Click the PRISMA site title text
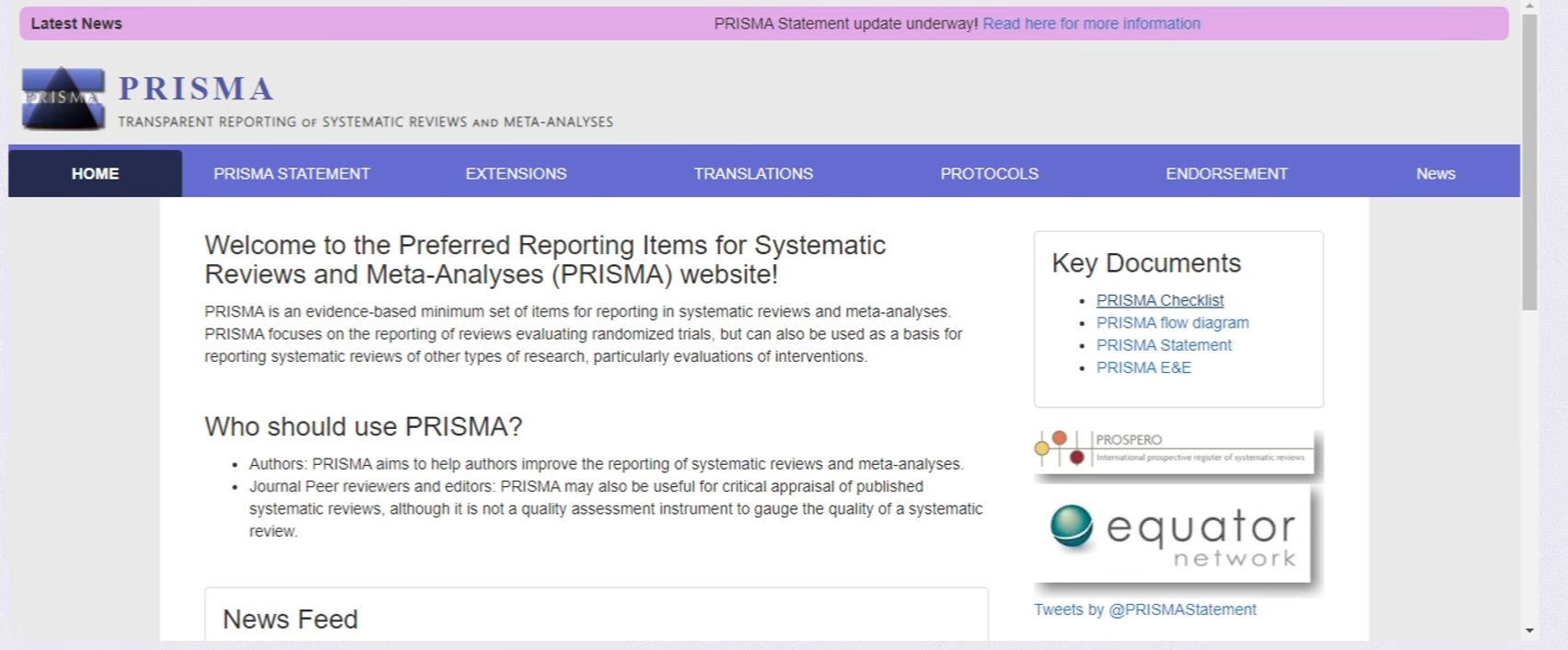Screen dimensions: 1568x650 pos(196,89)
